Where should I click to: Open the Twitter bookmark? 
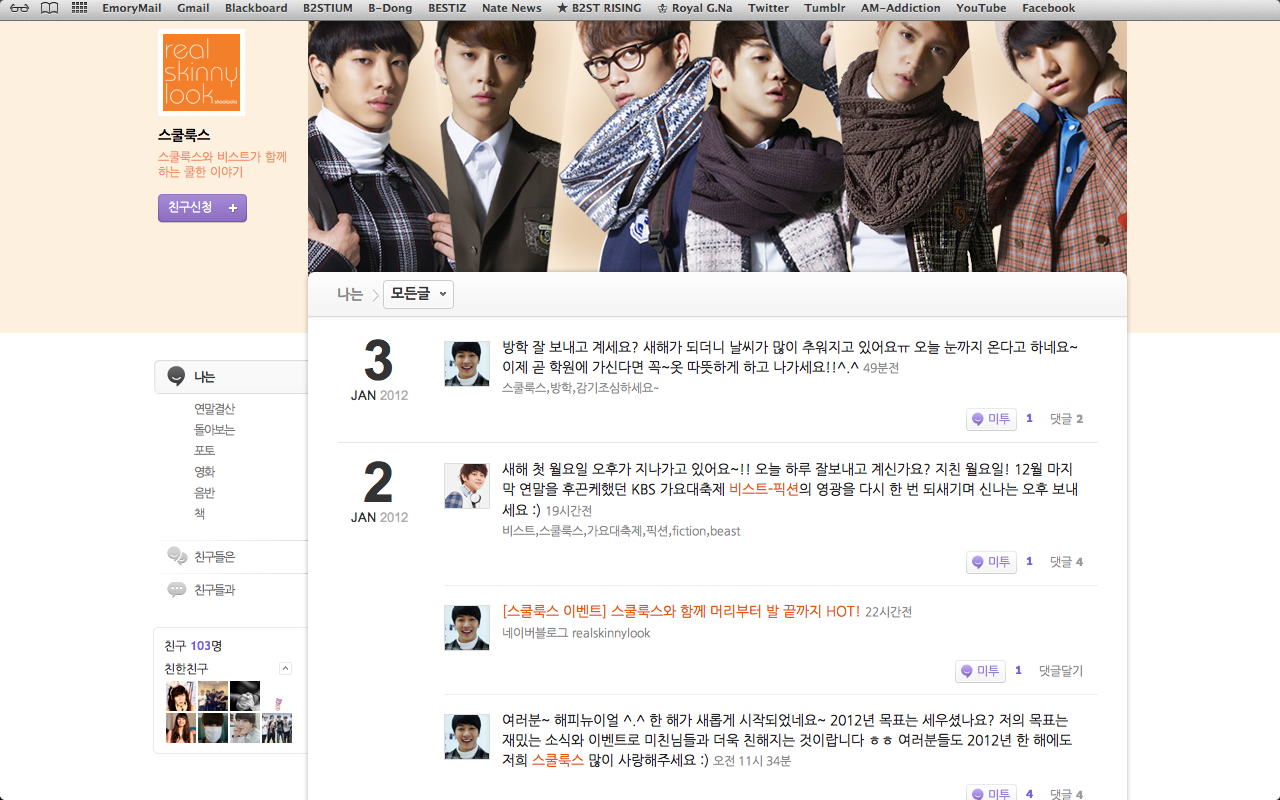768,8
